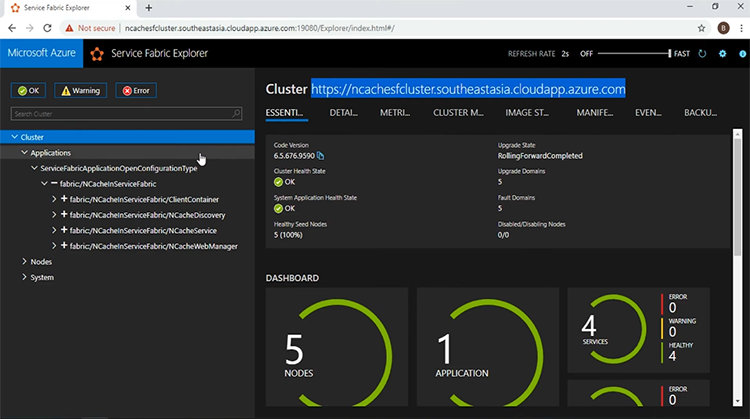The height and width of the screenshot is (419, 750).
Task: Select the Nodes label in the tree
Action: 41,262
